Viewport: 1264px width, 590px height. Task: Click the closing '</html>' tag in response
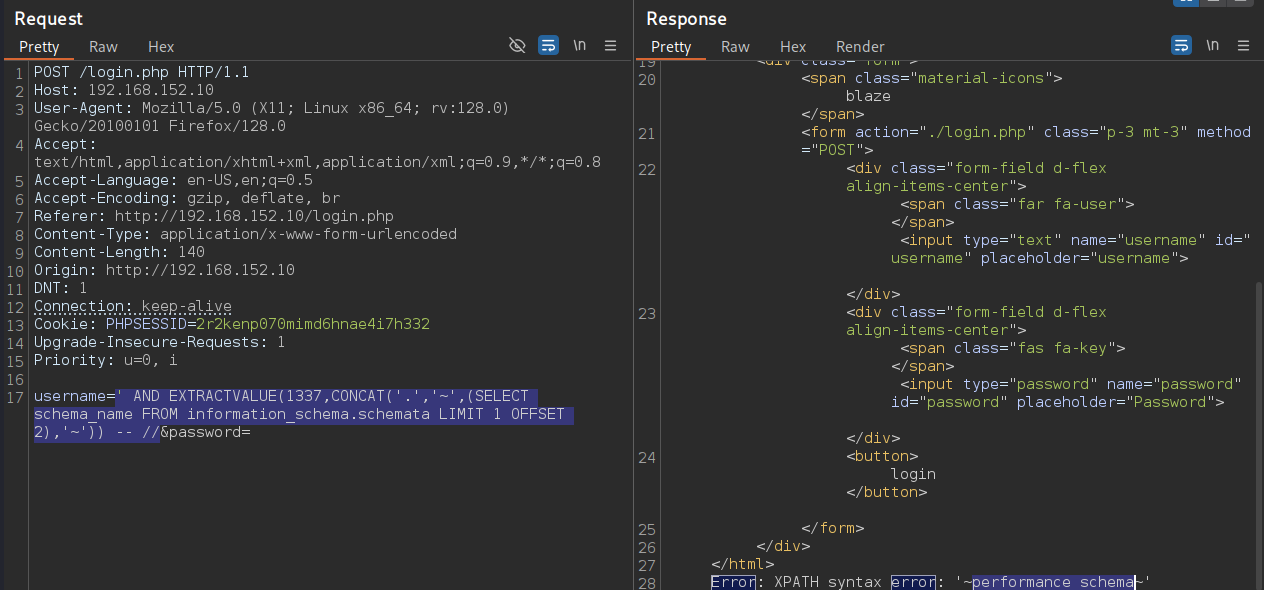click(742, 564)
